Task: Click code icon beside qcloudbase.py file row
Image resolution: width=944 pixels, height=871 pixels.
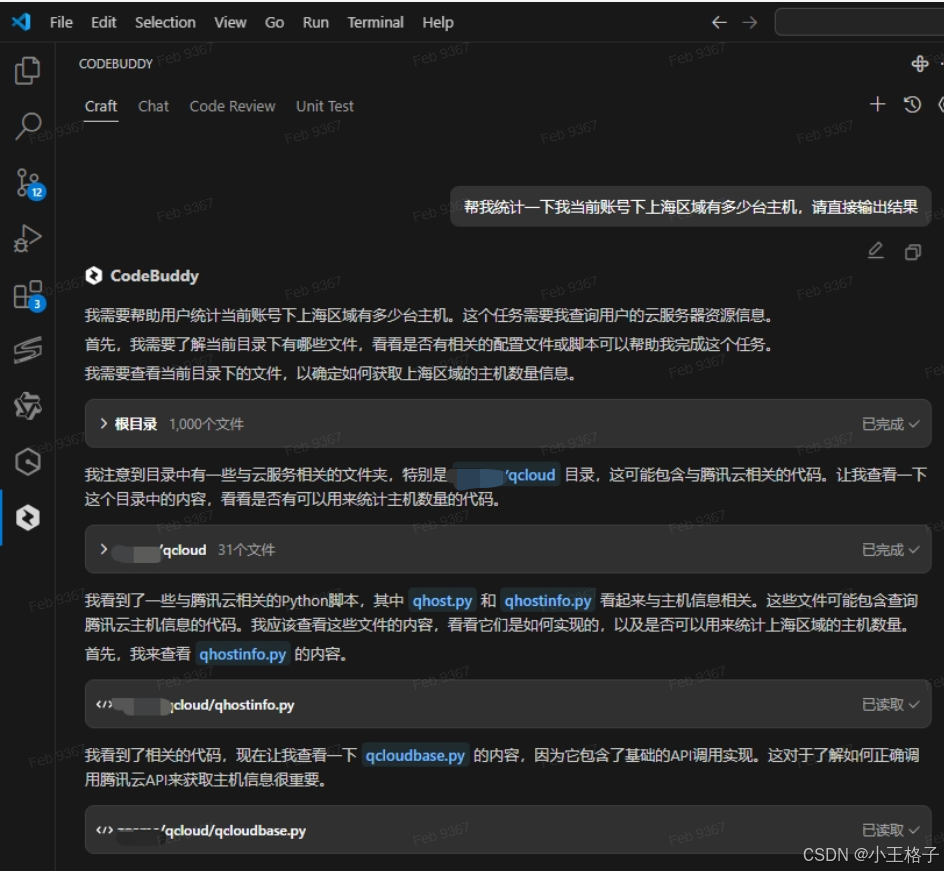Action: click(x=104, y=830)
